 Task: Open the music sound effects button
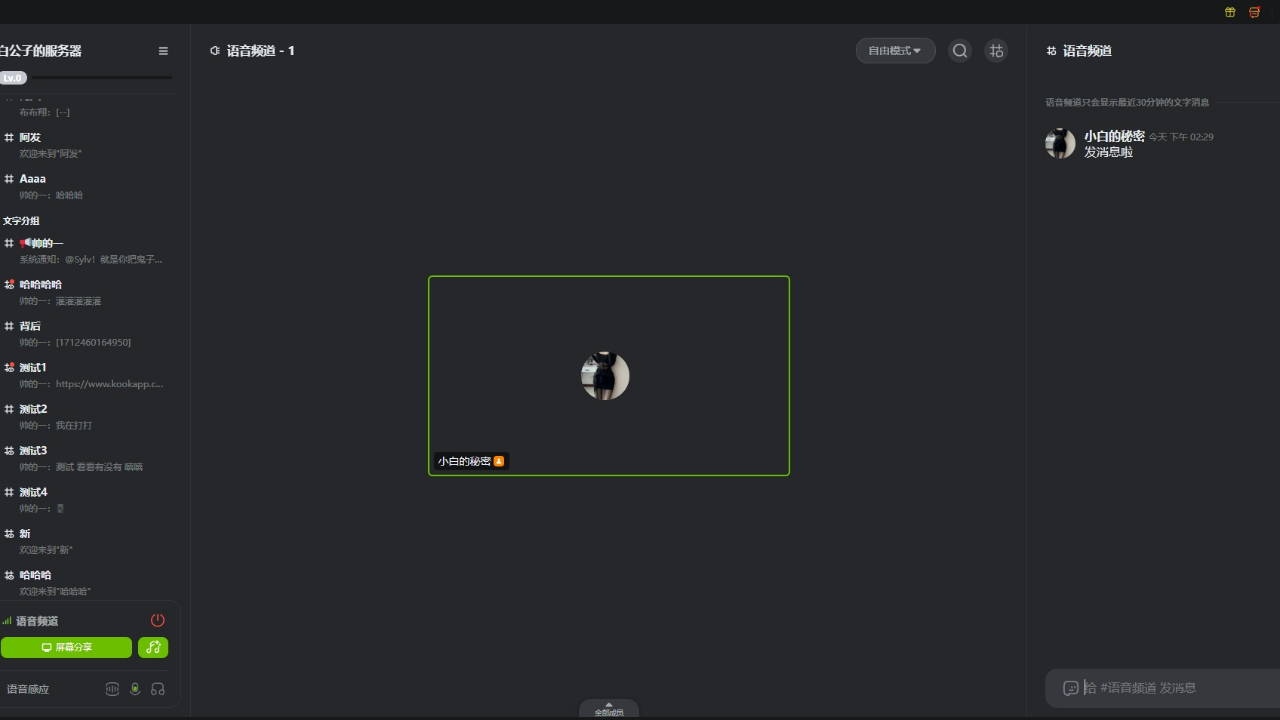(153, 647)
